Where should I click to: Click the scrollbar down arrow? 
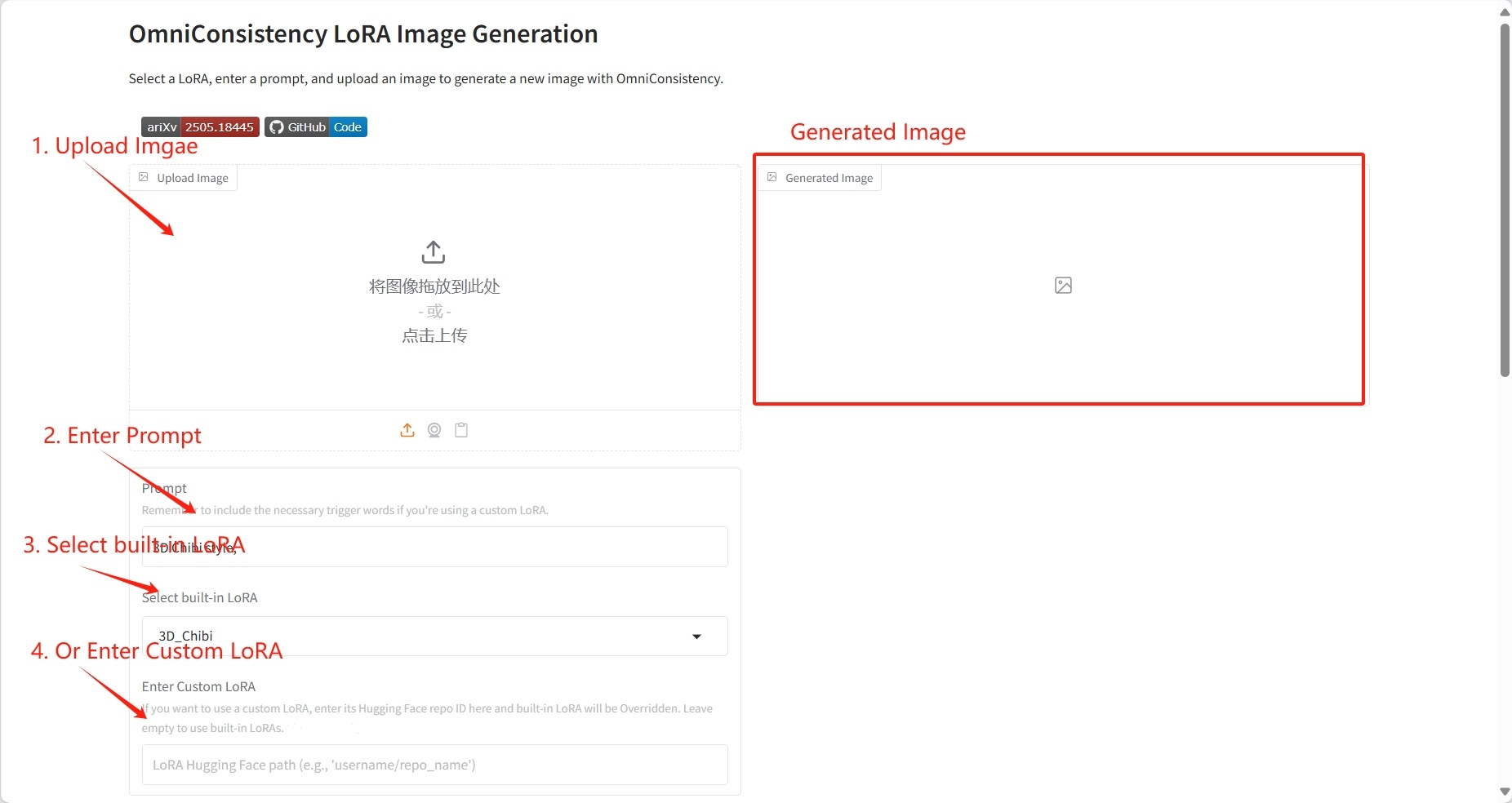click(x=1504, y=792)
